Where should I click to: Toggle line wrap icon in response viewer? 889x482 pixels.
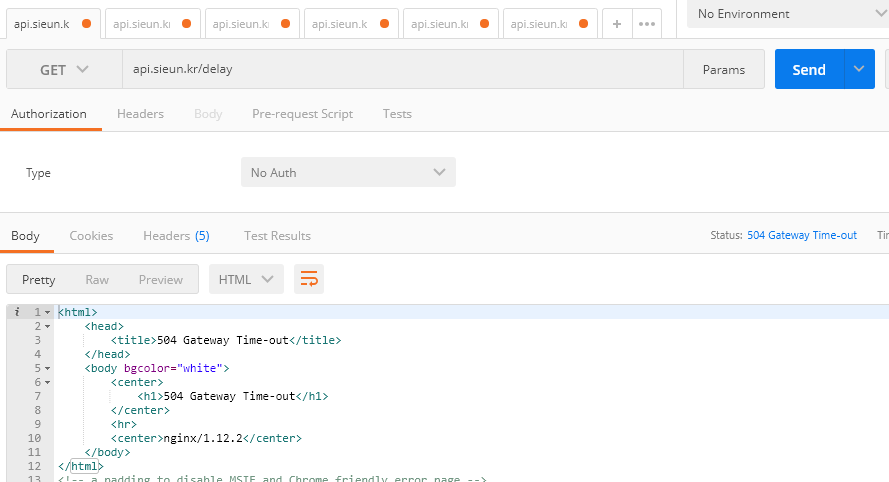tap(309, 279)
